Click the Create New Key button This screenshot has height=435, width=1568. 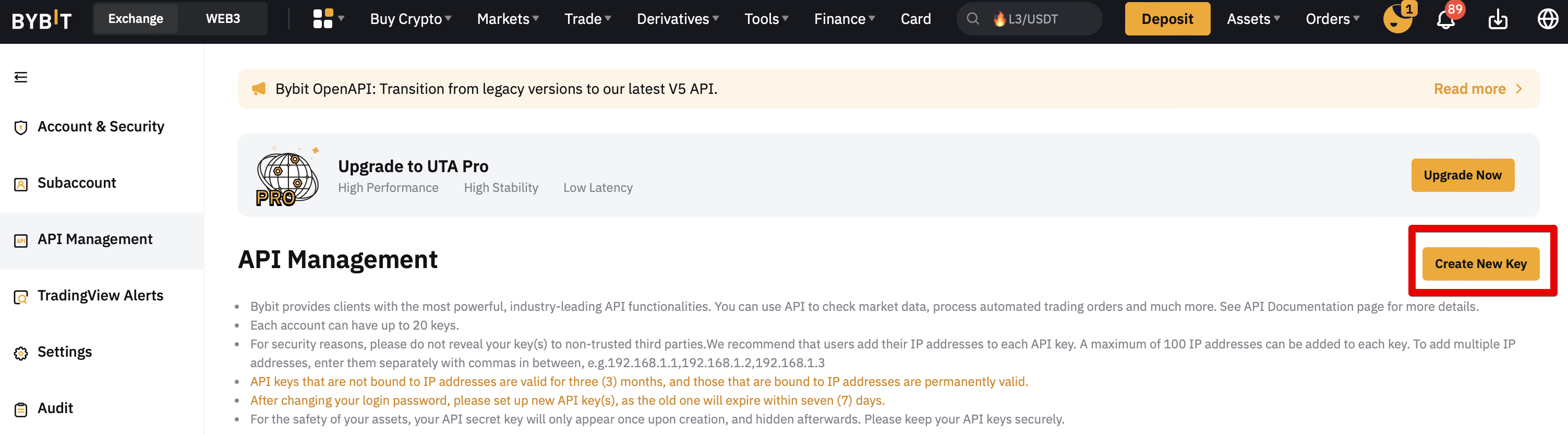[x=1480, y=264]
